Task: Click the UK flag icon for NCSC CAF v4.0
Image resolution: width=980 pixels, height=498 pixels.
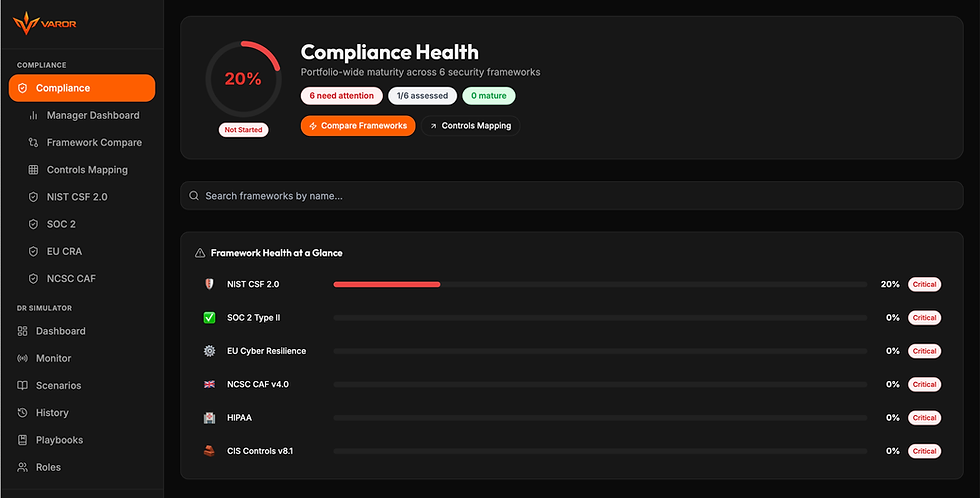Action: (x=209, y=384)
